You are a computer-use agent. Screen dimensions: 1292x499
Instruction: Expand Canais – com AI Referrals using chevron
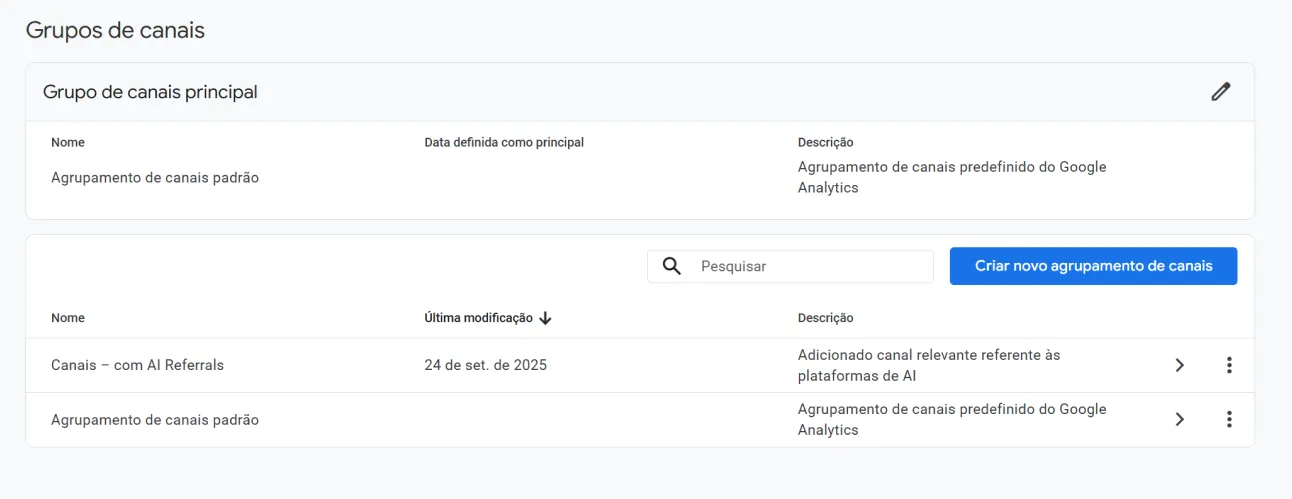[x=1179, y=365]
